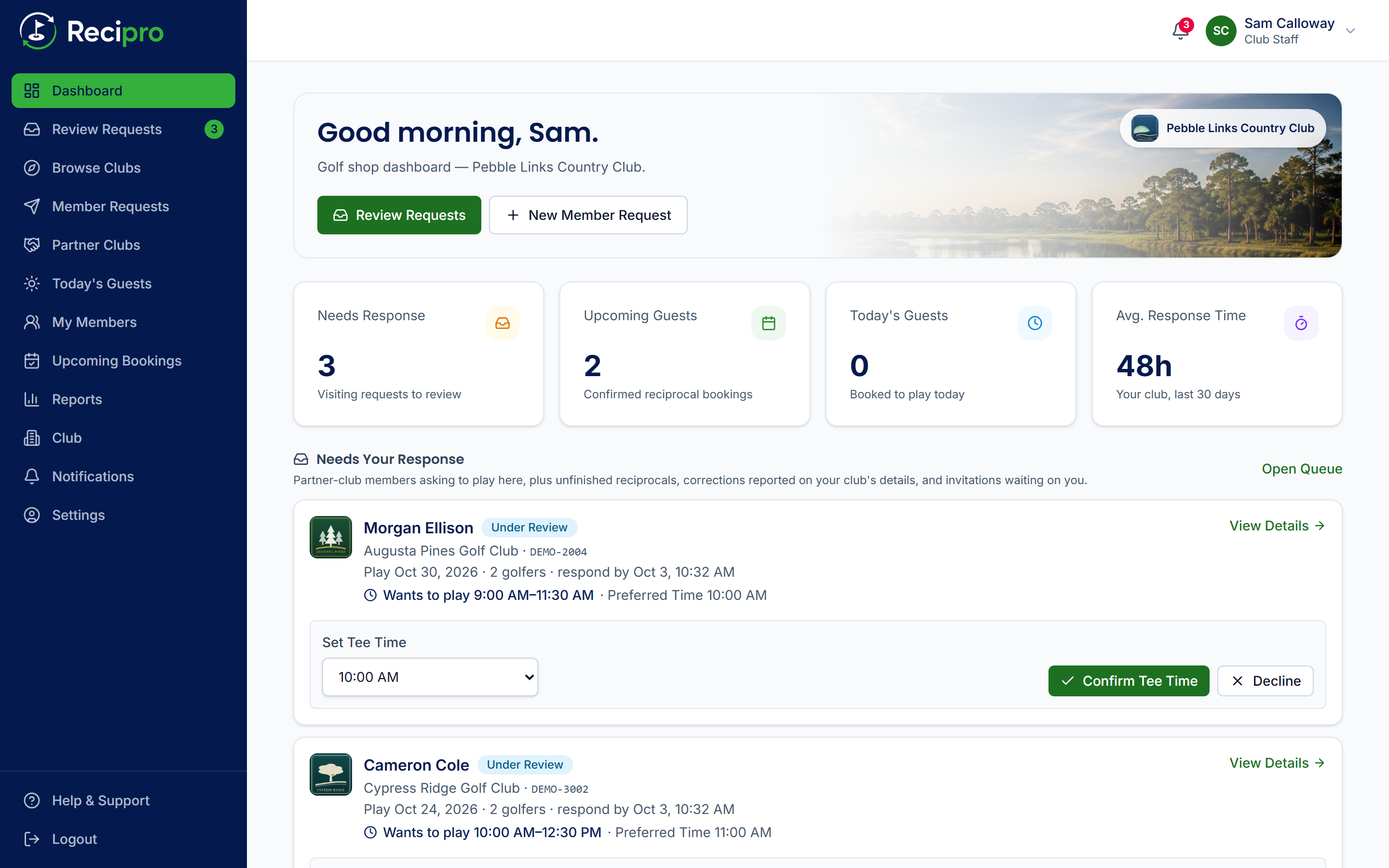
Task: Click the Morgan Ellison name heading
Action: coord(419,528)
